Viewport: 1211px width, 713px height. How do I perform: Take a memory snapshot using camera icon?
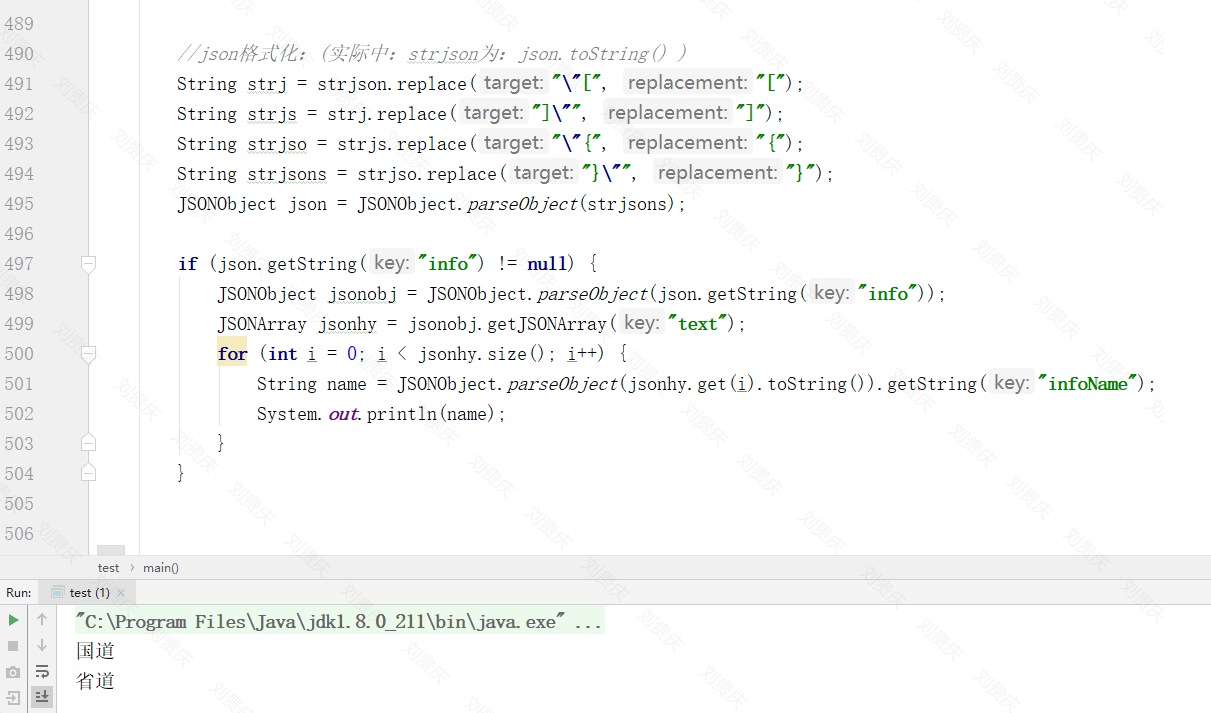pos(13,671)
